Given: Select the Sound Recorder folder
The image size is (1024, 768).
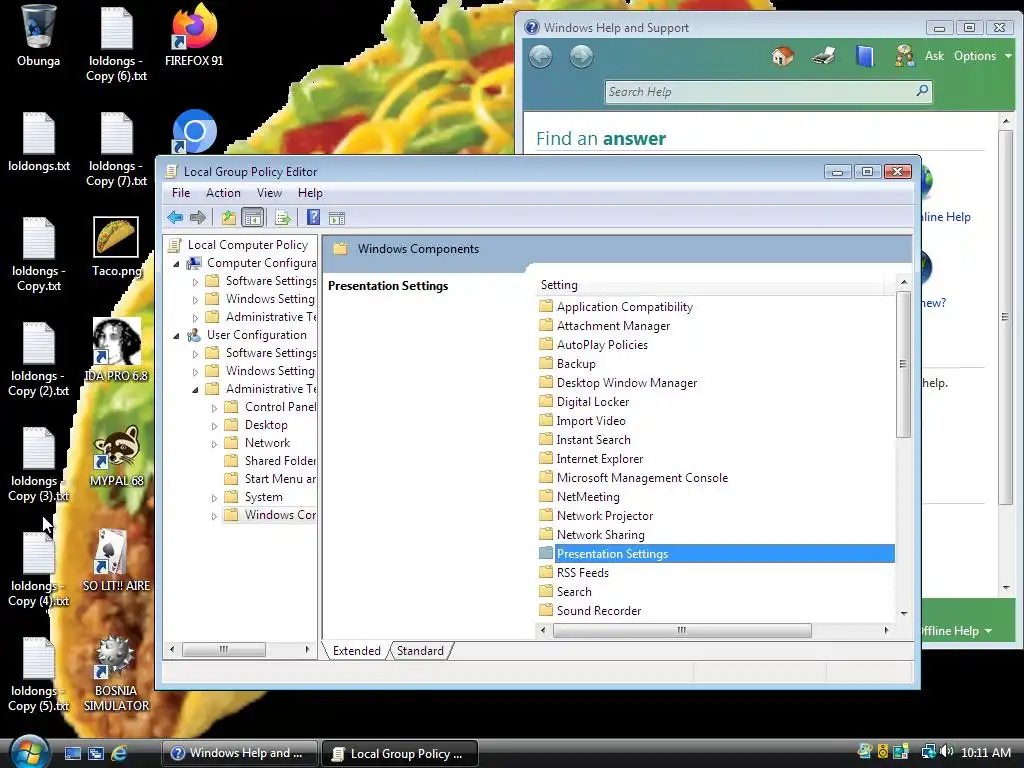Looking at the screenshot, I should click(599, 611).
